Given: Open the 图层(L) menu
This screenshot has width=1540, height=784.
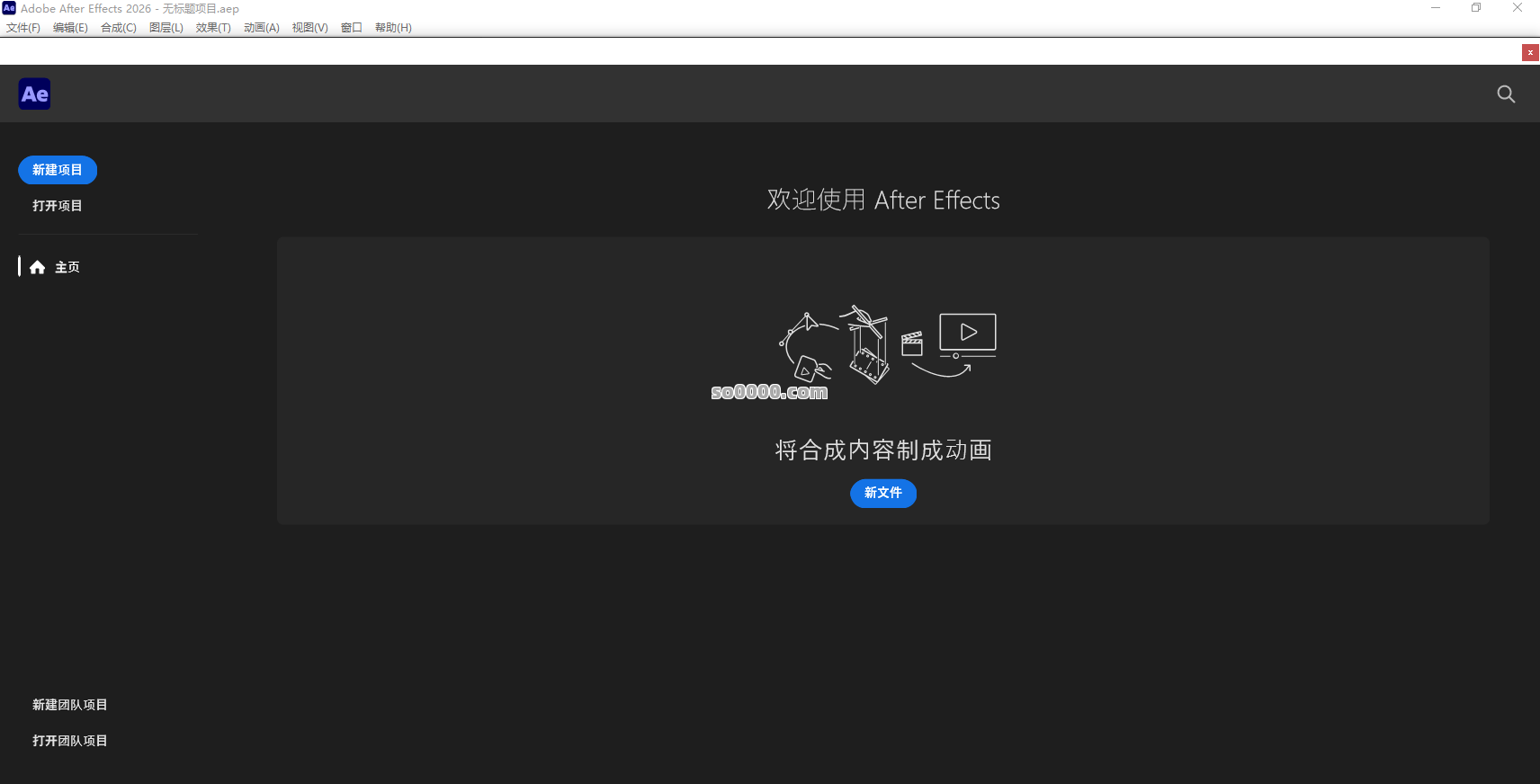Looking at the screenshot, I should click(166, 28).
